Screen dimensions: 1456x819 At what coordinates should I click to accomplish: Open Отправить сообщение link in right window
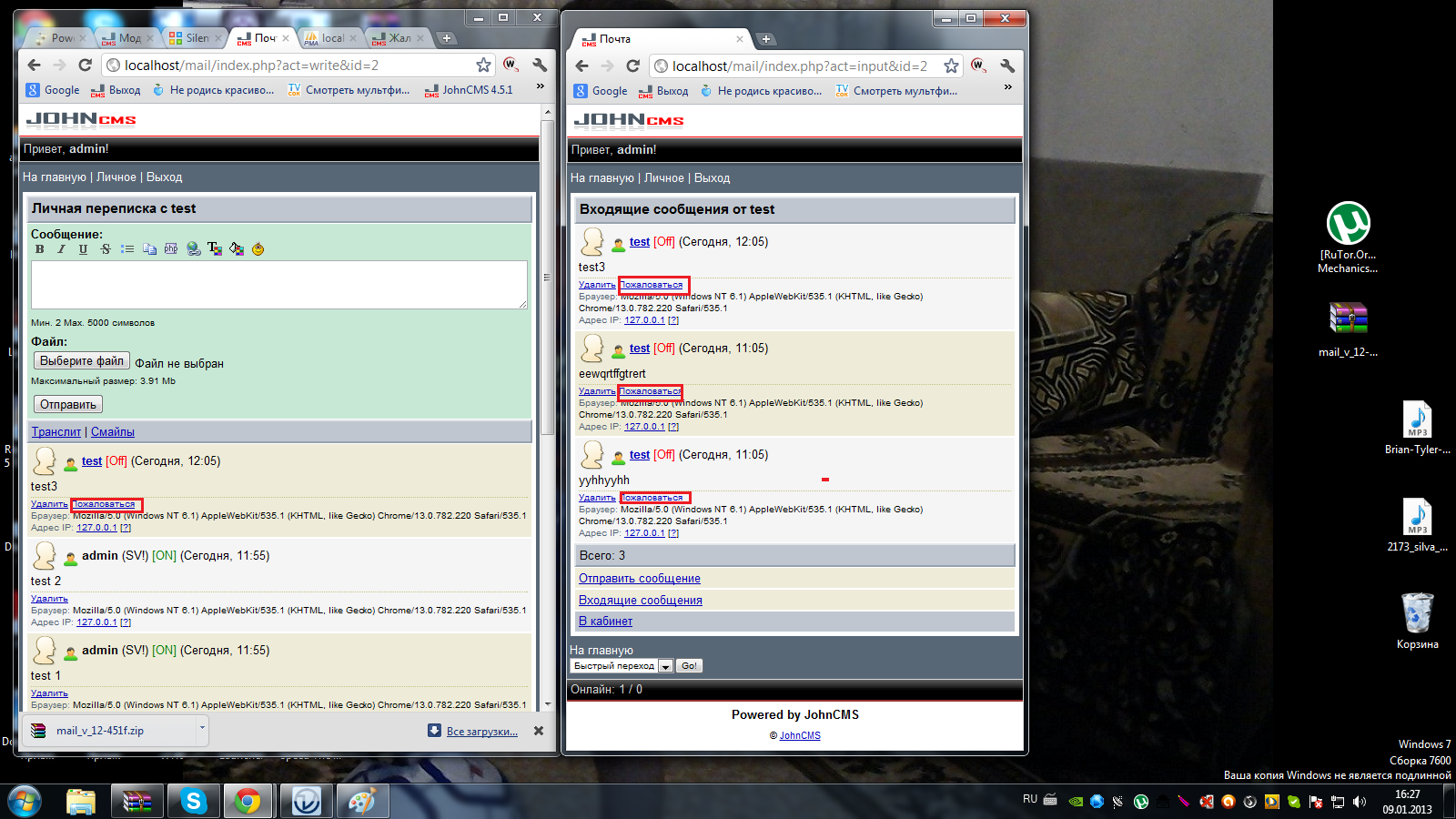coord(640,579)
